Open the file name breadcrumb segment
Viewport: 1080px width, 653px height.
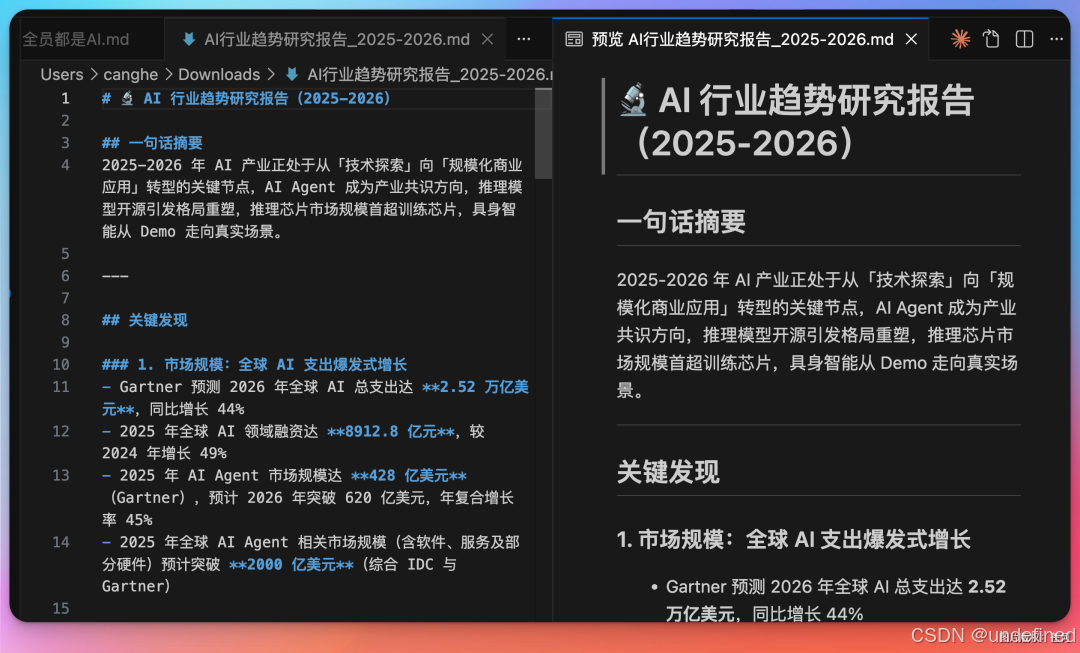pos(428,74)
